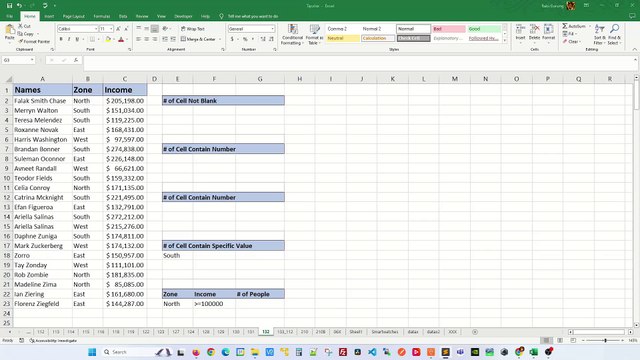Toggle Middle Align
The image size is (640, 360).
tap(147, 29)
